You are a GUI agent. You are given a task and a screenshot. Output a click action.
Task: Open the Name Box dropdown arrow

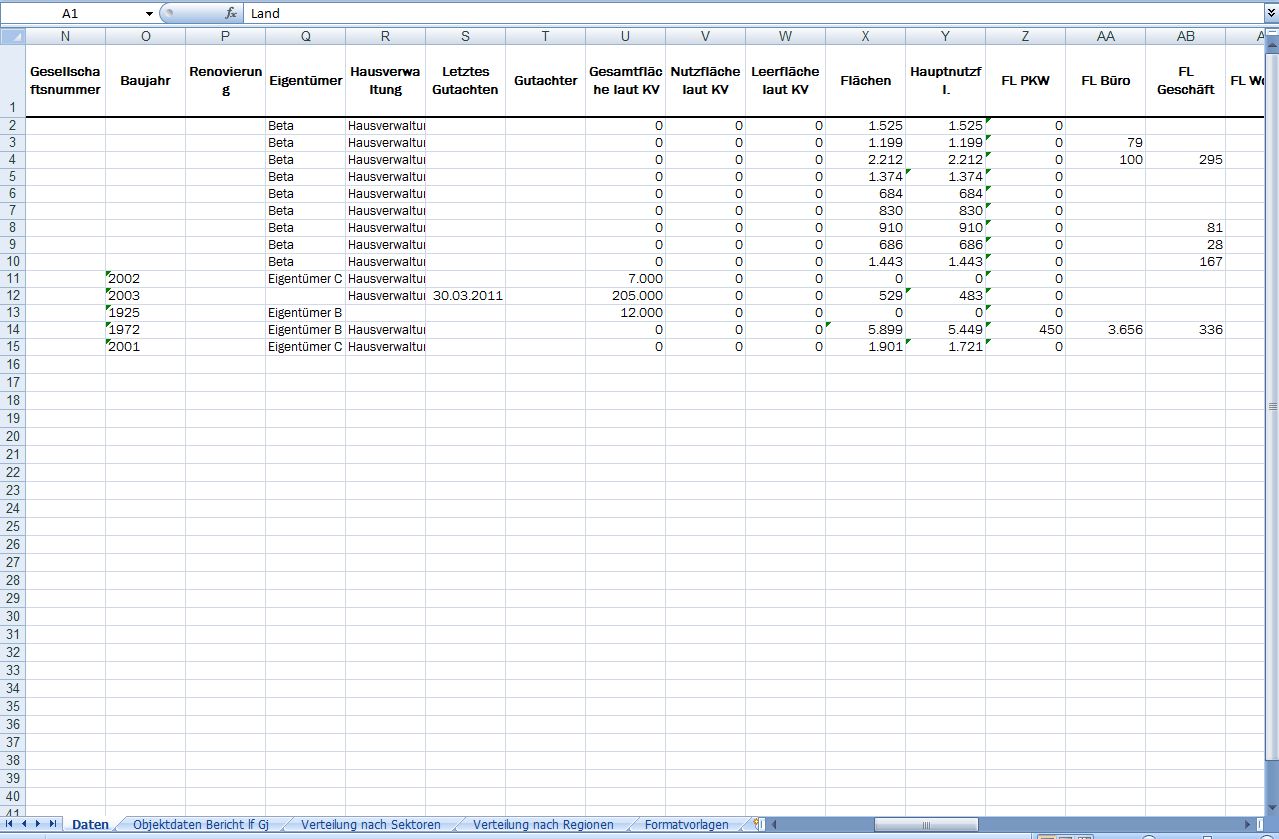click(149, 14)
